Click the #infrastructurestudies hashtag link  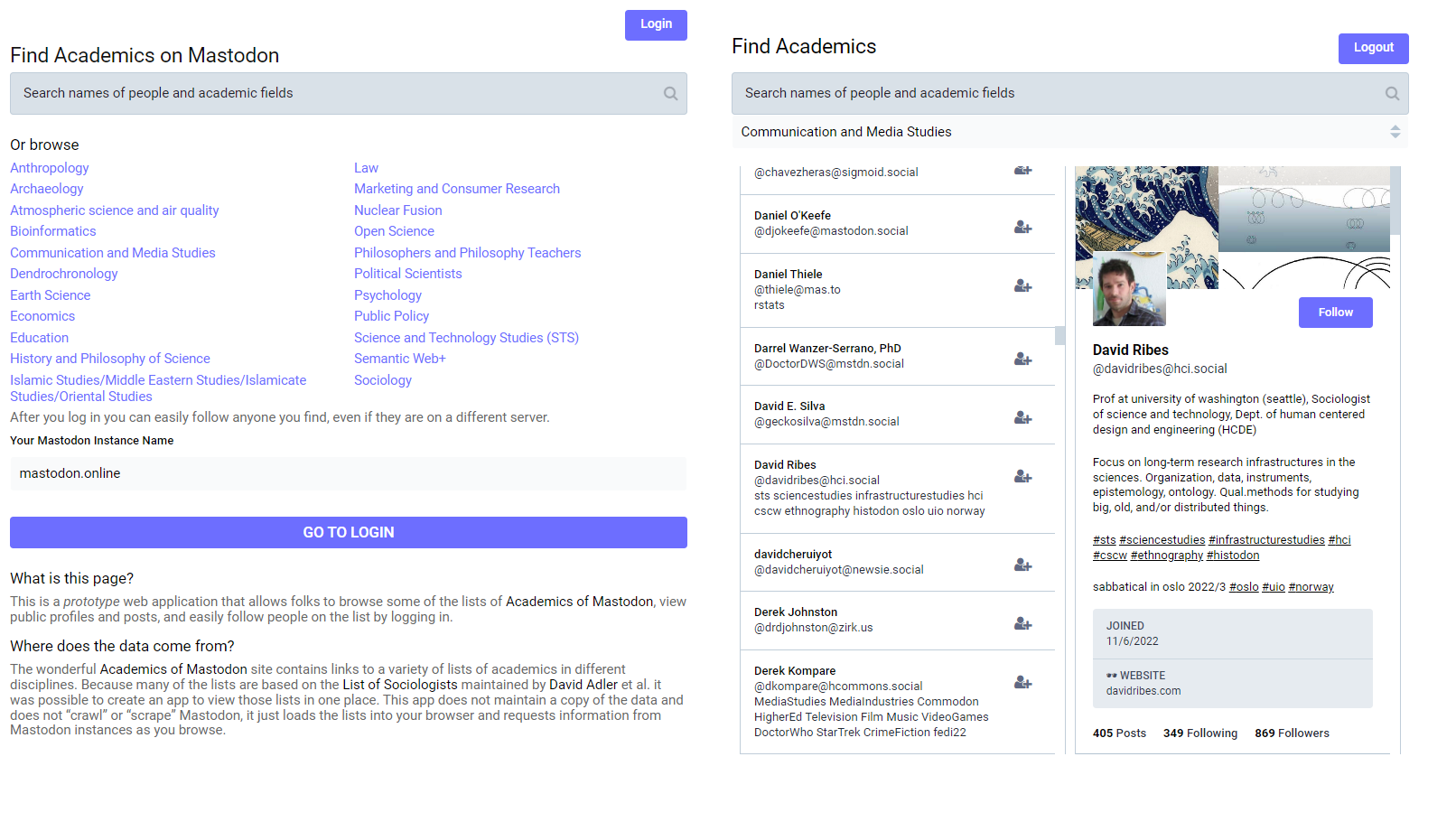(x=1266, y=540)
